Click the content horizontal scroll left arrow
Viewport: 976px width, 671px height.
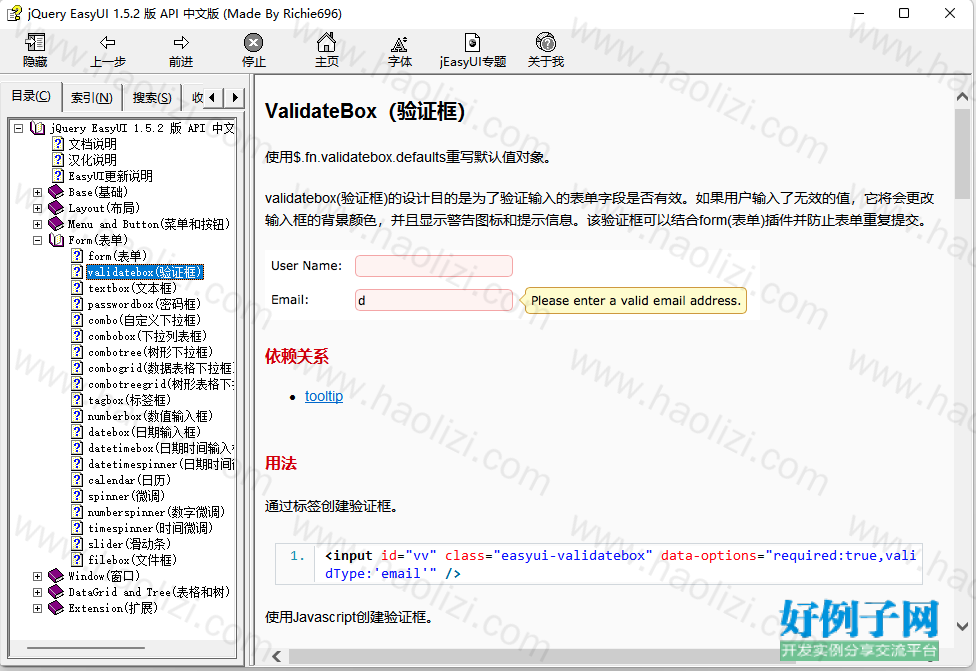276,656
